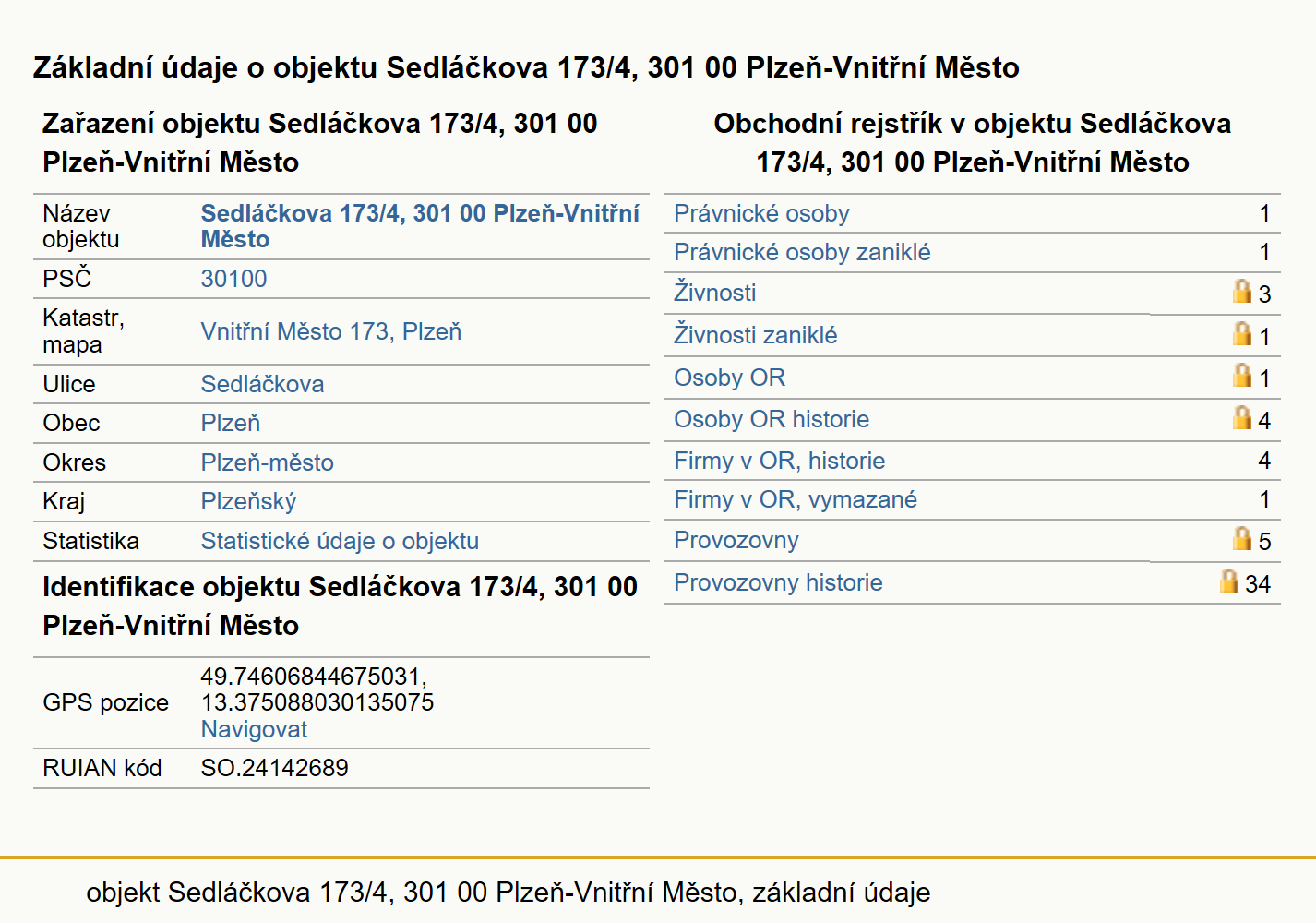Open Firmy v OR, vymazané

click(x=796, y=499)
